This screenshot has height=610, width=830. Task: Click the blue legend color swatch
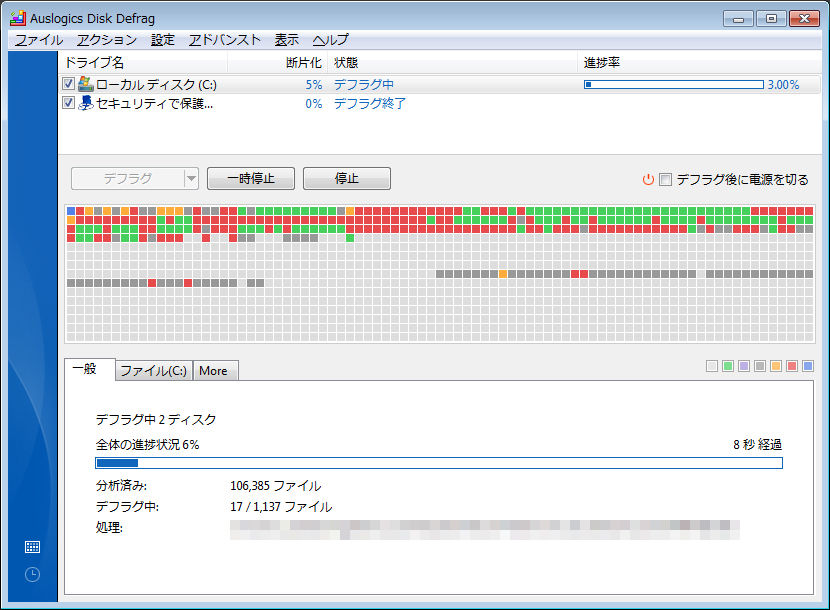tap(808, 366)
